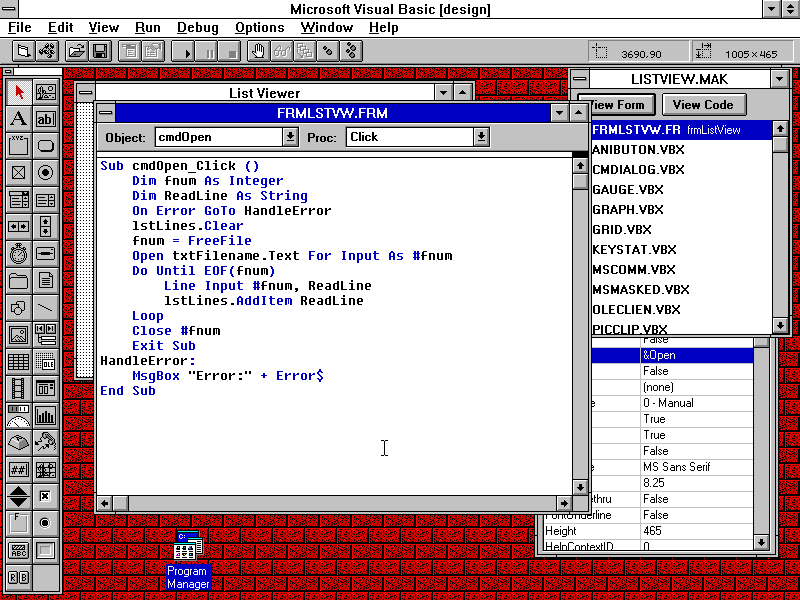Viewport: 800px width, 600px height.
Task: Toggle a breakpoint using the hand icon
Action: point(259,52)
